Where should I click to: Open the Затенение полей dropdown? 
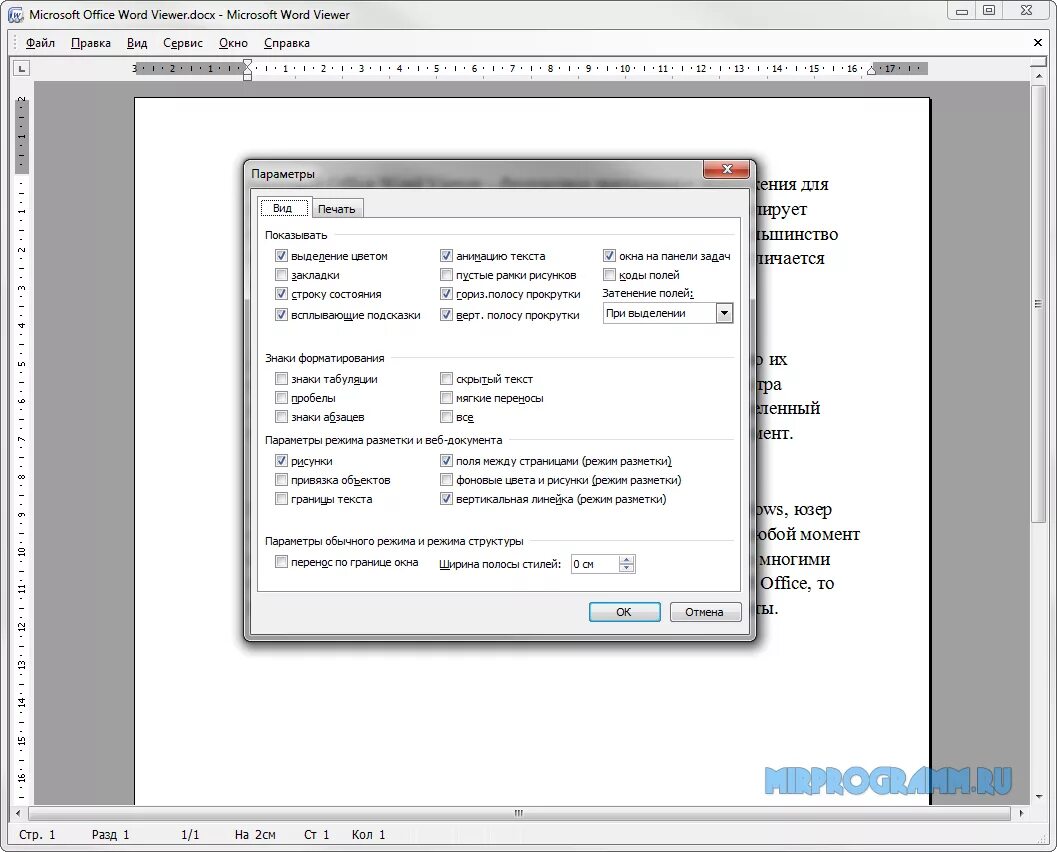tap(724, 313)
